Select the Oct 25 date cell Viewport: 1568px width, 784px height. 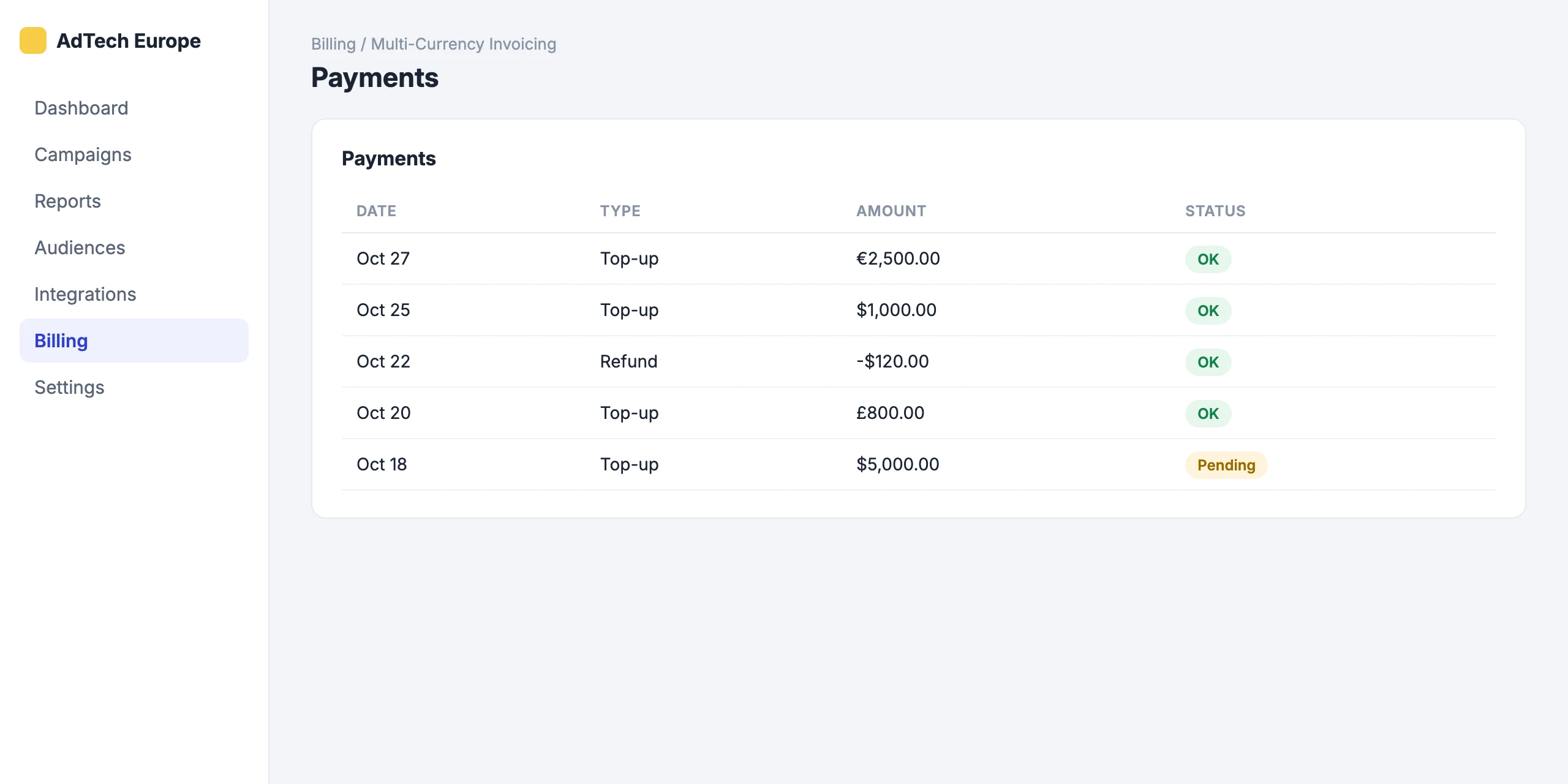point(383,310)
